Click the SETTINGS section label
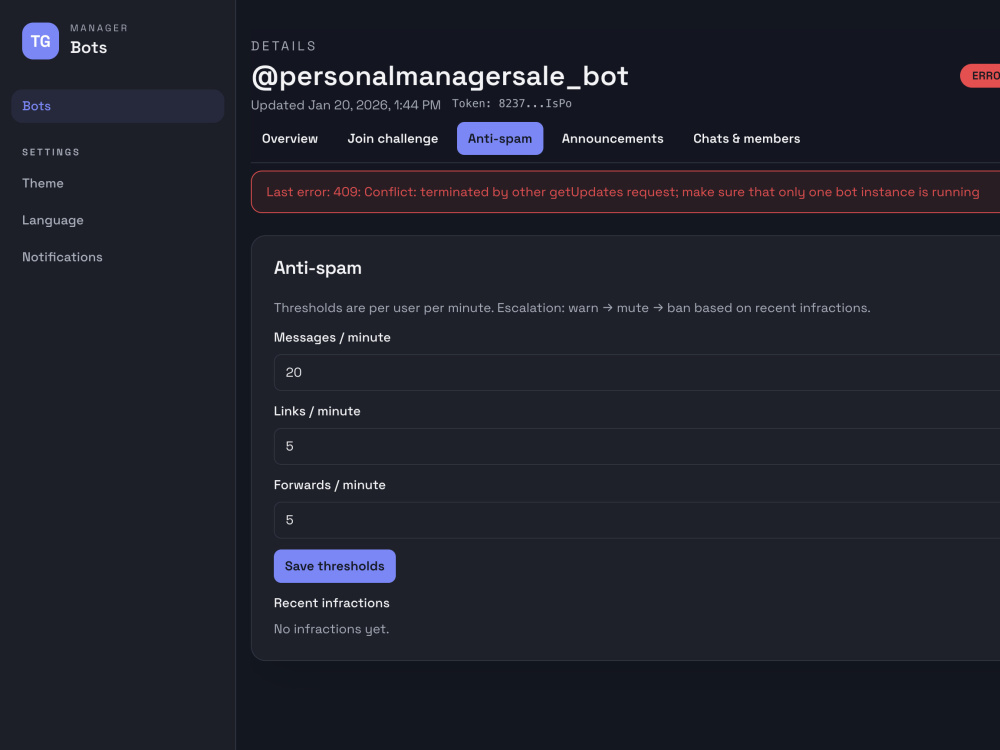The width and height of the screenshot is (1000, 750). click(51, 152)
